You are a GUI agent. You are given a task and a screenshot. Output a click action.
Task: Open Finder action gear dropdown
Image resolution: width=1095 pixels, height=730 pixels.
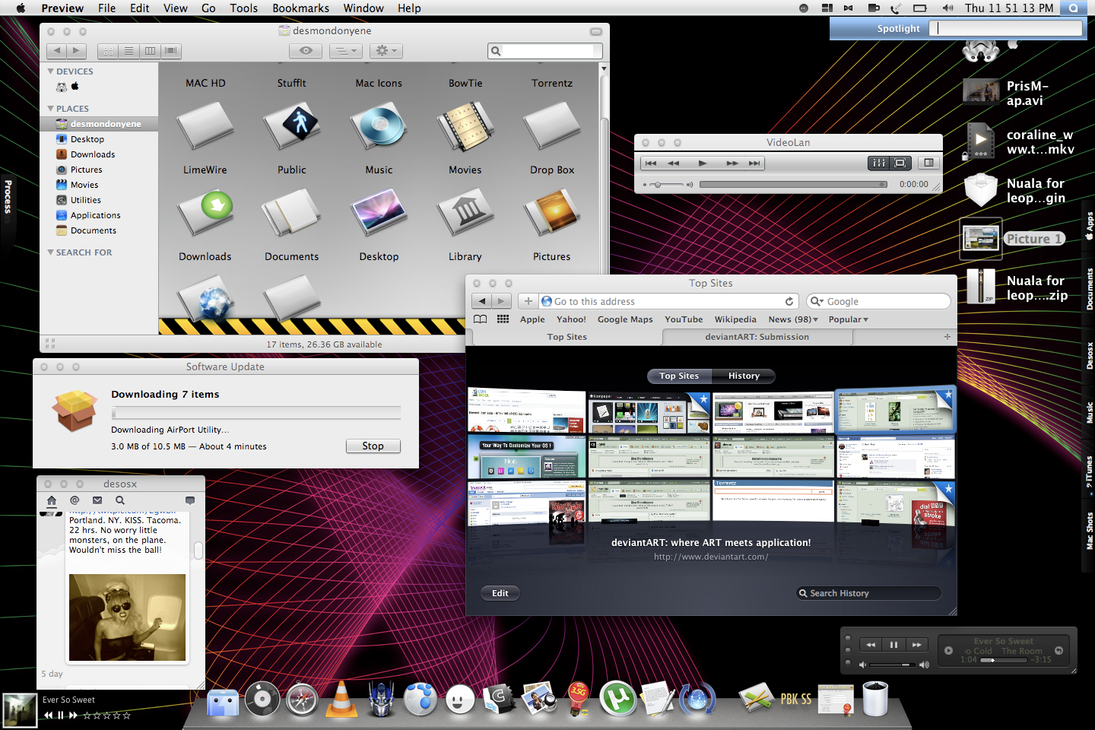point(386,51)
